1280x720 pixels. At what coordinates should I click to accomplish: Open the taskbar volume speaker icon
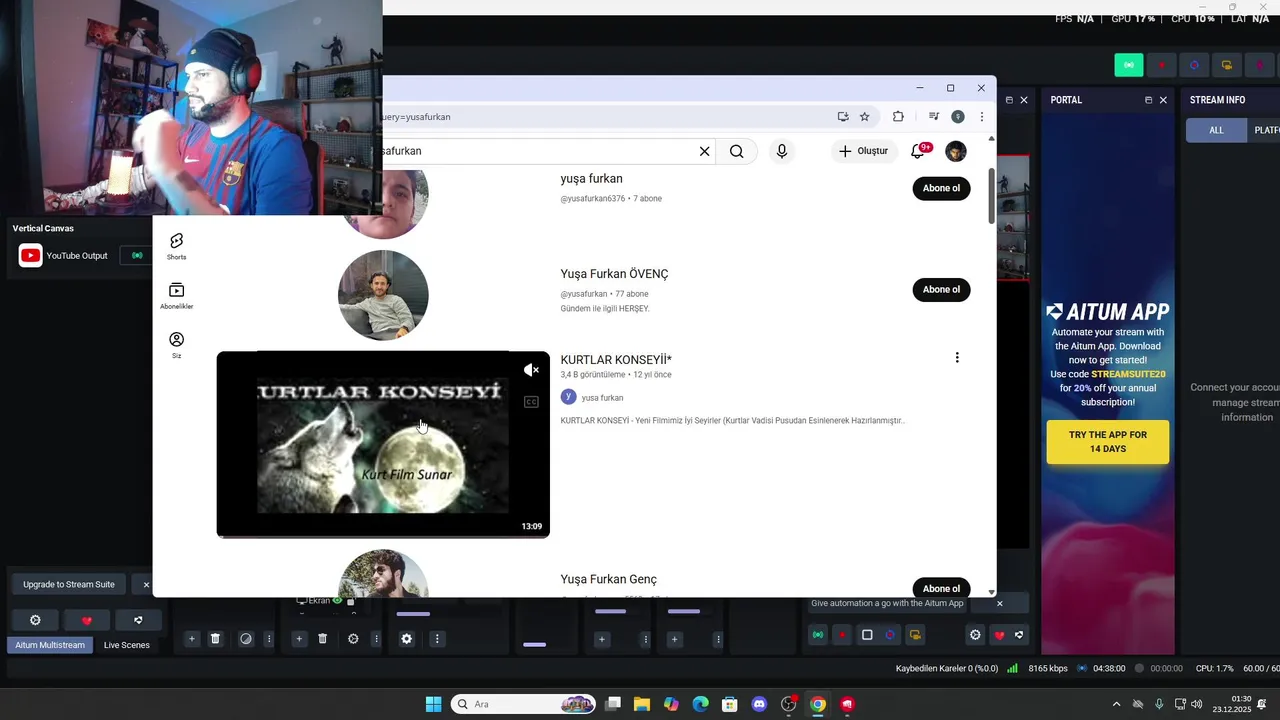click(1197, 704)
